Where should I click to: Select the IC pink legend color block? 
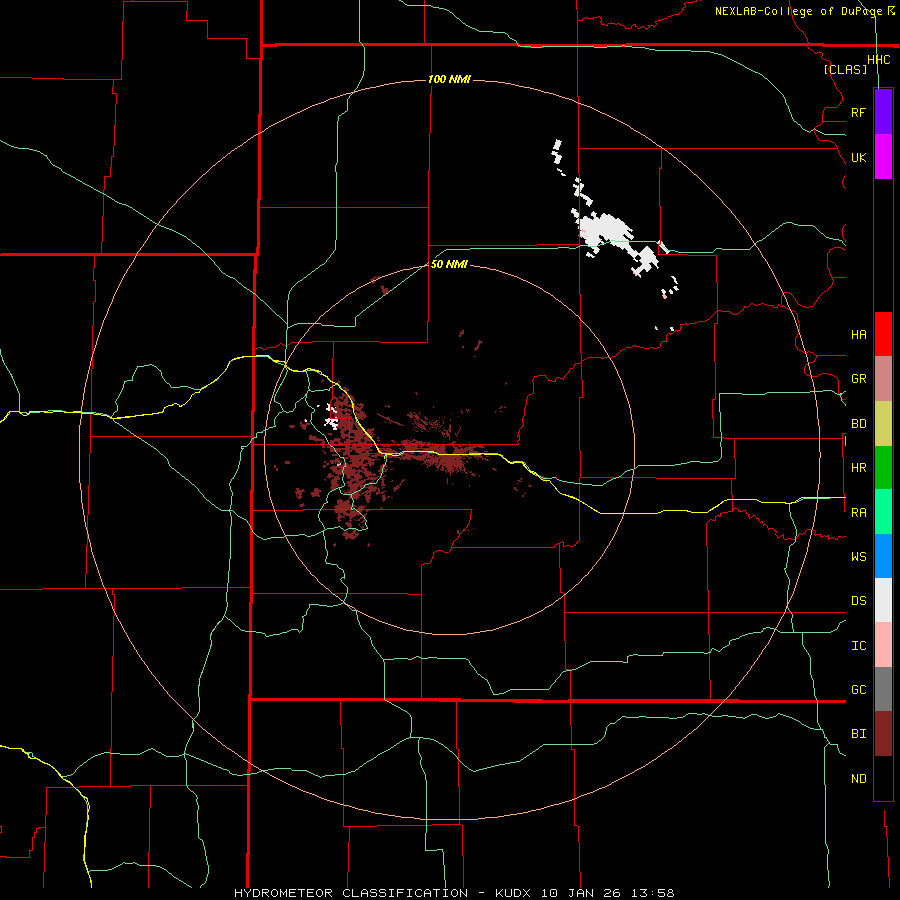click(x=883, y=645)
